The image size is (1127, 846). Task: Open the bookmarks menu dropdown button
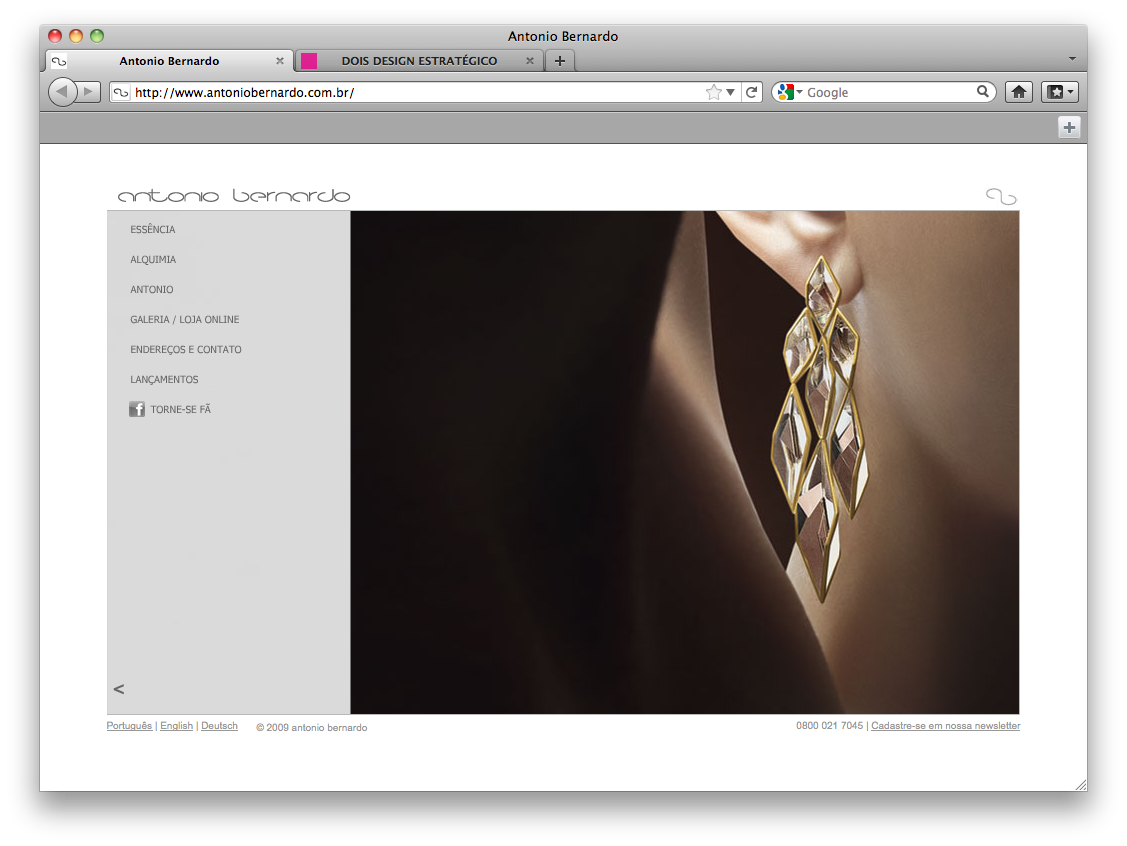pyautogui.click(x=1059, y=92)
